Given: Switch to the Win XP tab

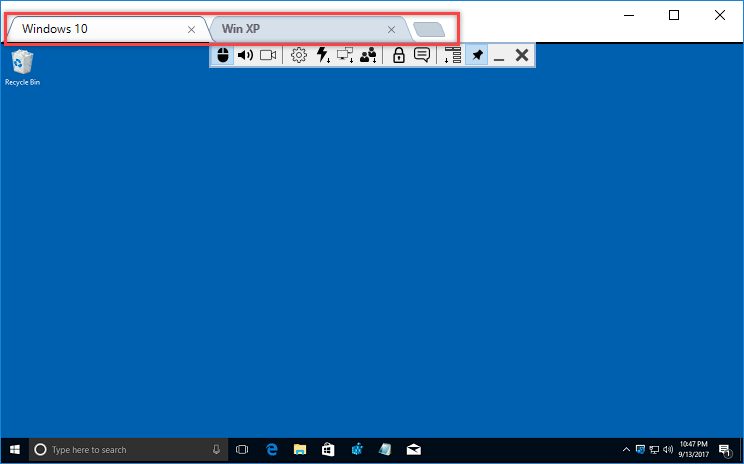Looking at the screenshot, I should click(300, 29).
